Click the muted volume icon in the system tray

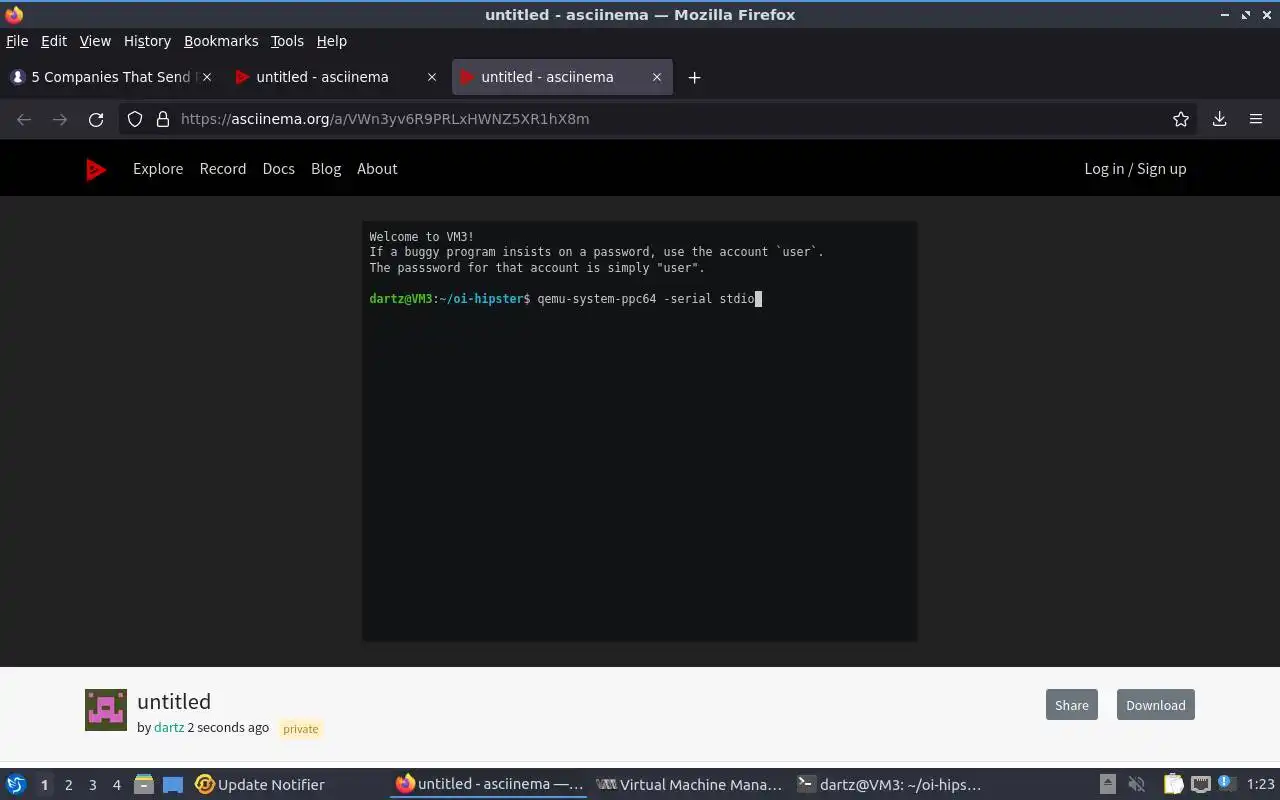1137,785
